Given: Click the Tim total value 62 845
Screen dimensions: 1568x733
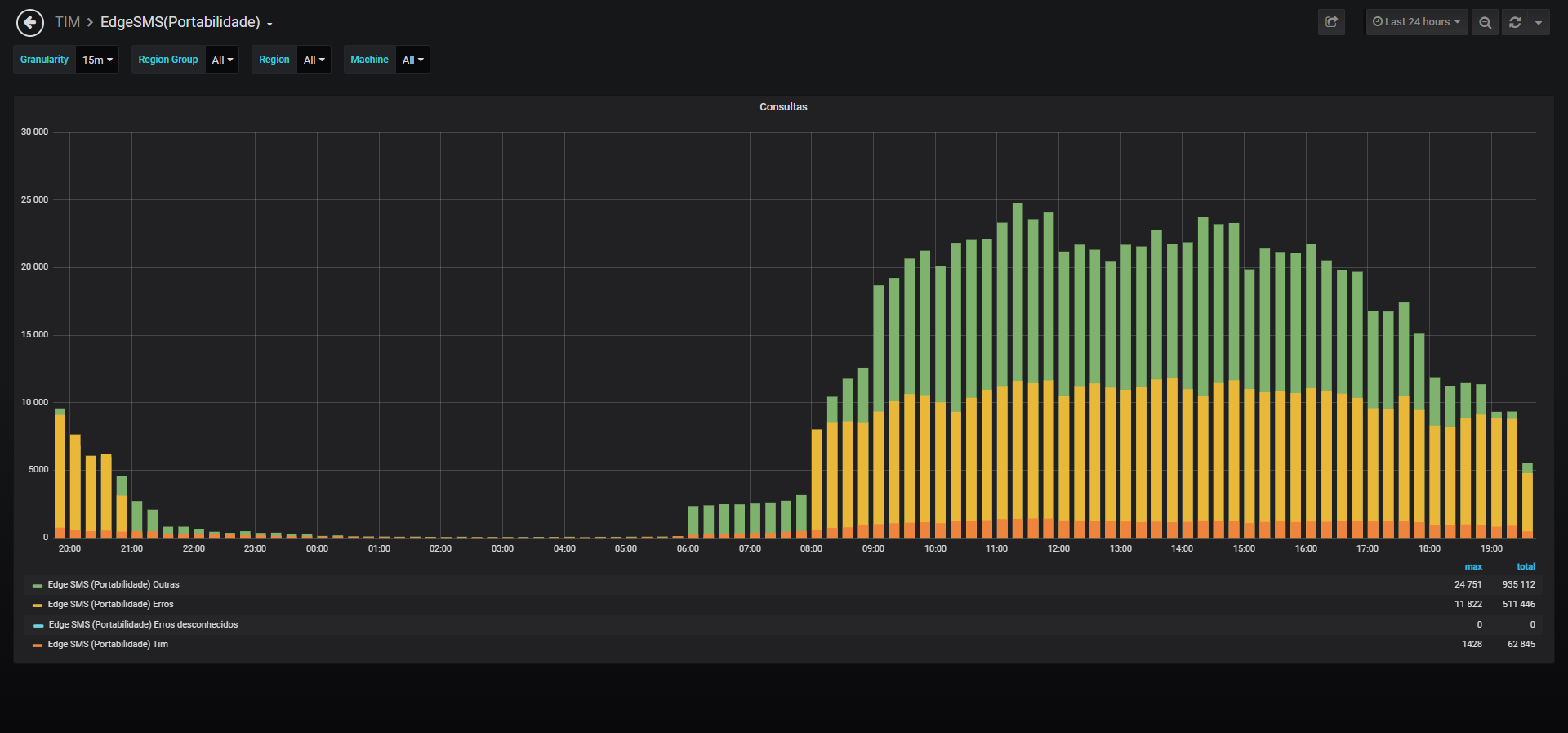Looking at the screenshot, I should point(1521,644).
